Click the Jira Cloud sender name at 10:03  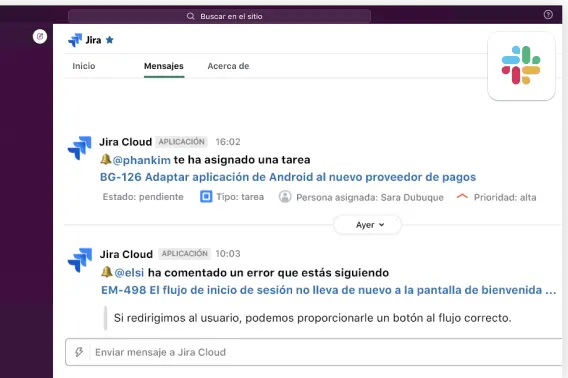(x=126, y=254)
